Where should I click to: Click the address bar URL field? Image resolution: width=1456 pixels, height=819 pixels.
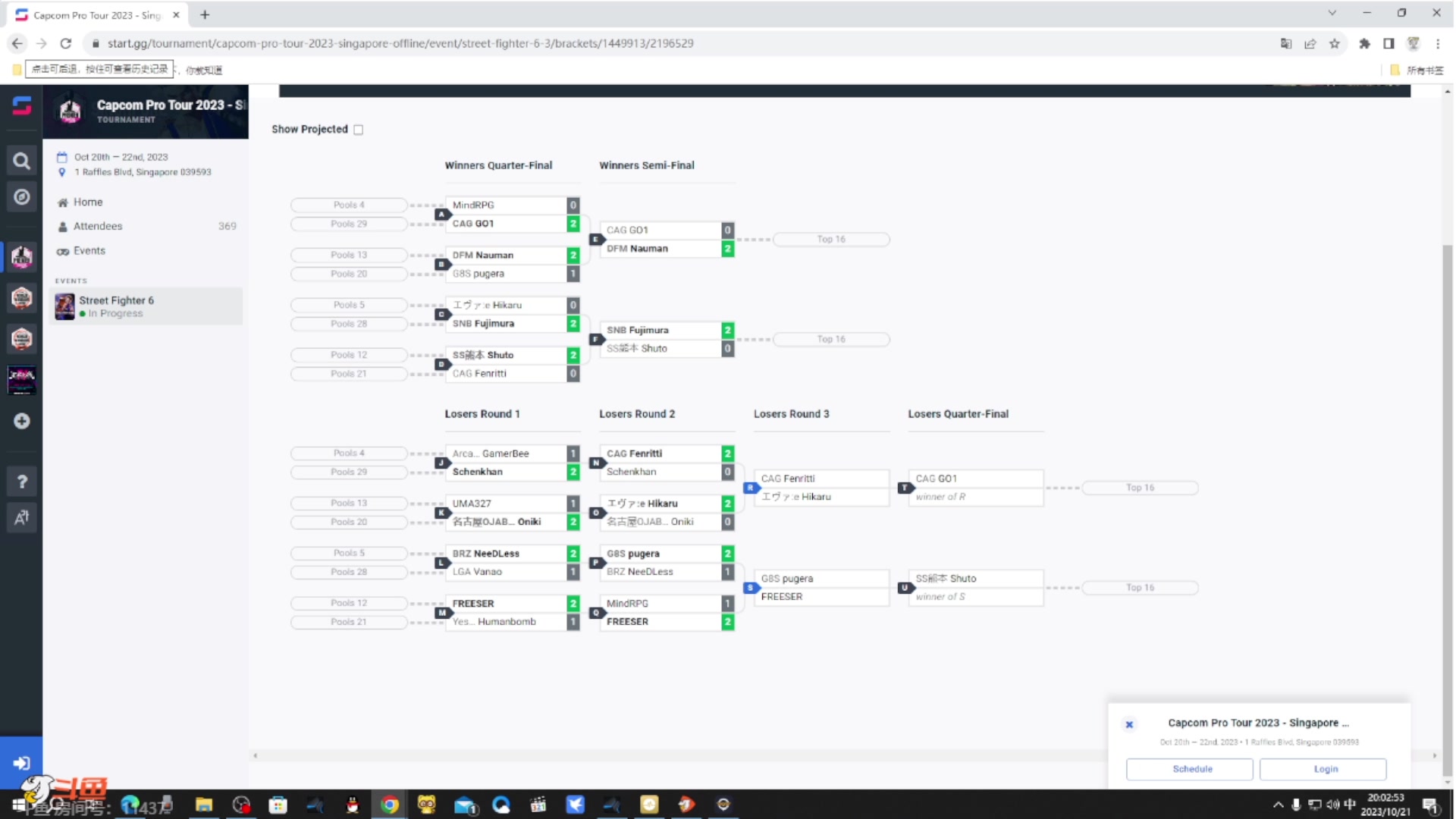(682, 44)
